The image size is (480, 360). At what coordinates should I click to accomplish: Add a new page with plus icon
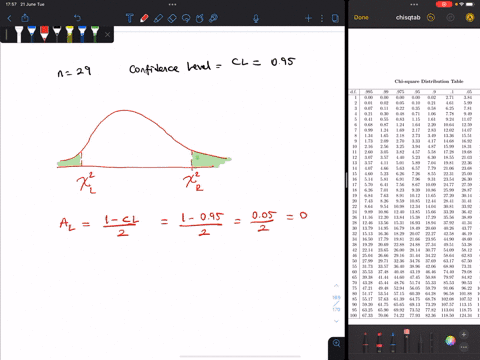click(308, 18)
